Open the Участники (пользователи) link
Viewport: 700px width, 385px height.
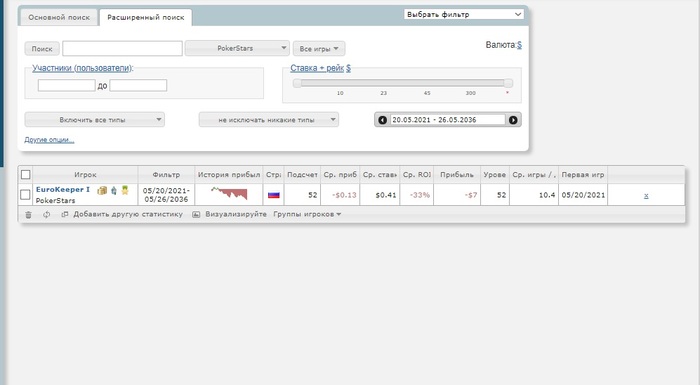(x=83, y=68)
